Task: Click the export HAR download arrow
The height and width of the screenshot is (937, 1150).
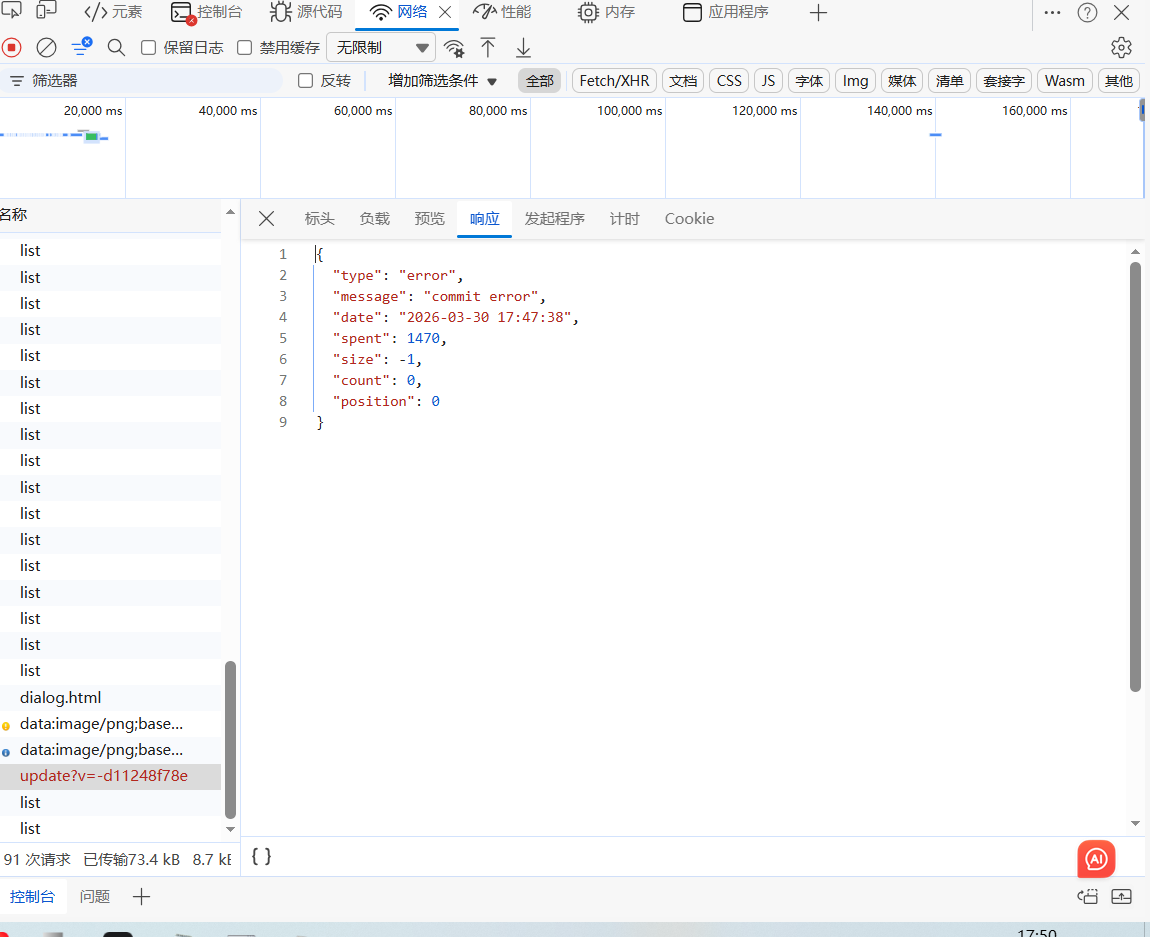Action: click(523, 47)
